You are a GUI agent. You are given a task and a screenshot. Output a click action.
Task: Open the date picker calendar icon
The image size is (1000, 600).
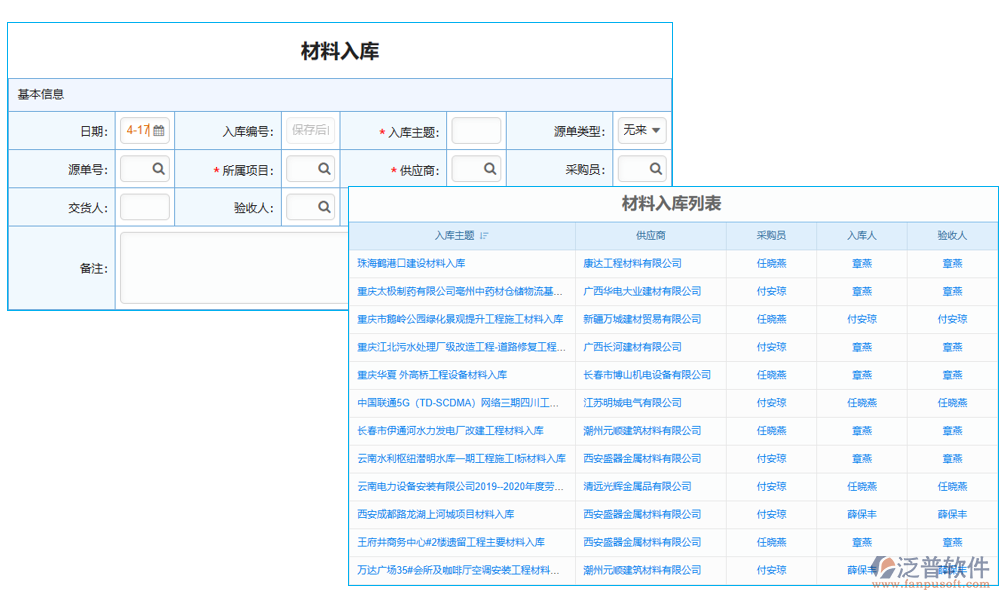click(x=157, y=130)
